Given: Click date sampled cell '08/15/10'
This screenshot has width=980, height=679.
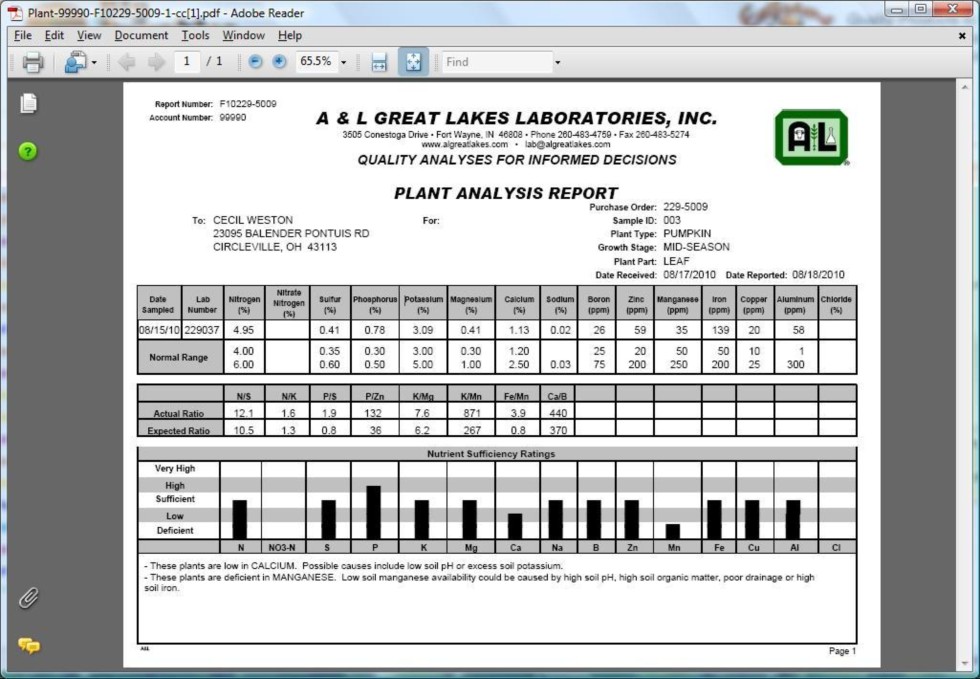Looking at the screenshot, I should pyautogui.click(x=159, y=330).
